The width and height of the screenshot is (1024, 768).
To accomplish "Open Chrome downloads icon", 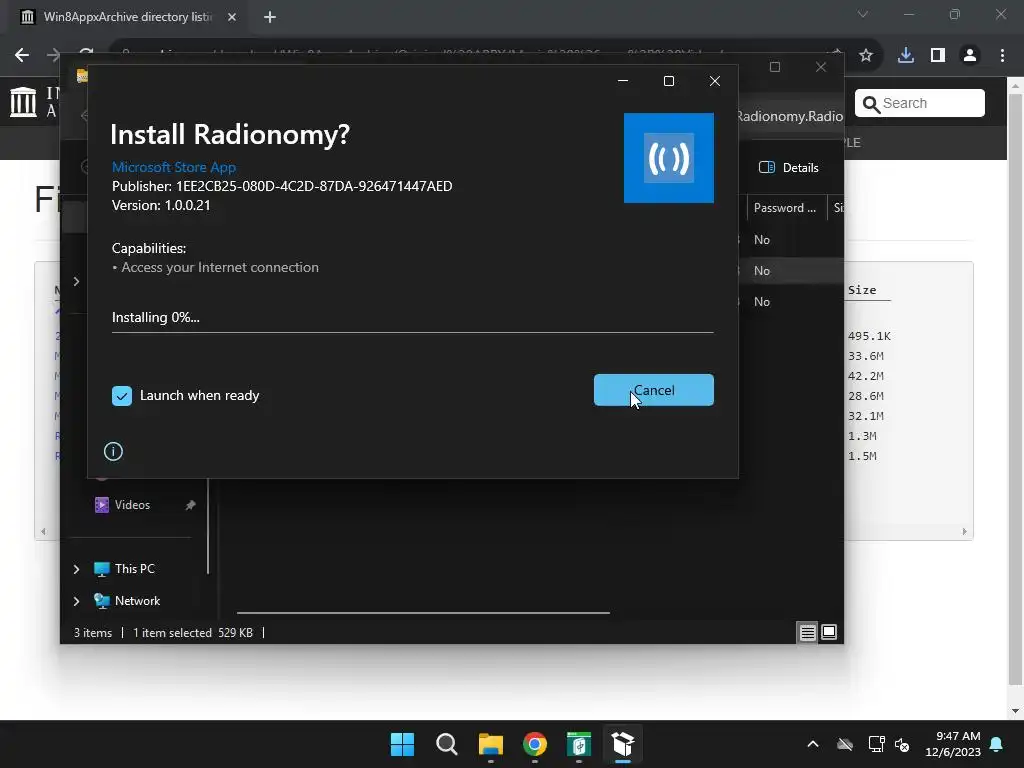I will (x=905, y=56).
